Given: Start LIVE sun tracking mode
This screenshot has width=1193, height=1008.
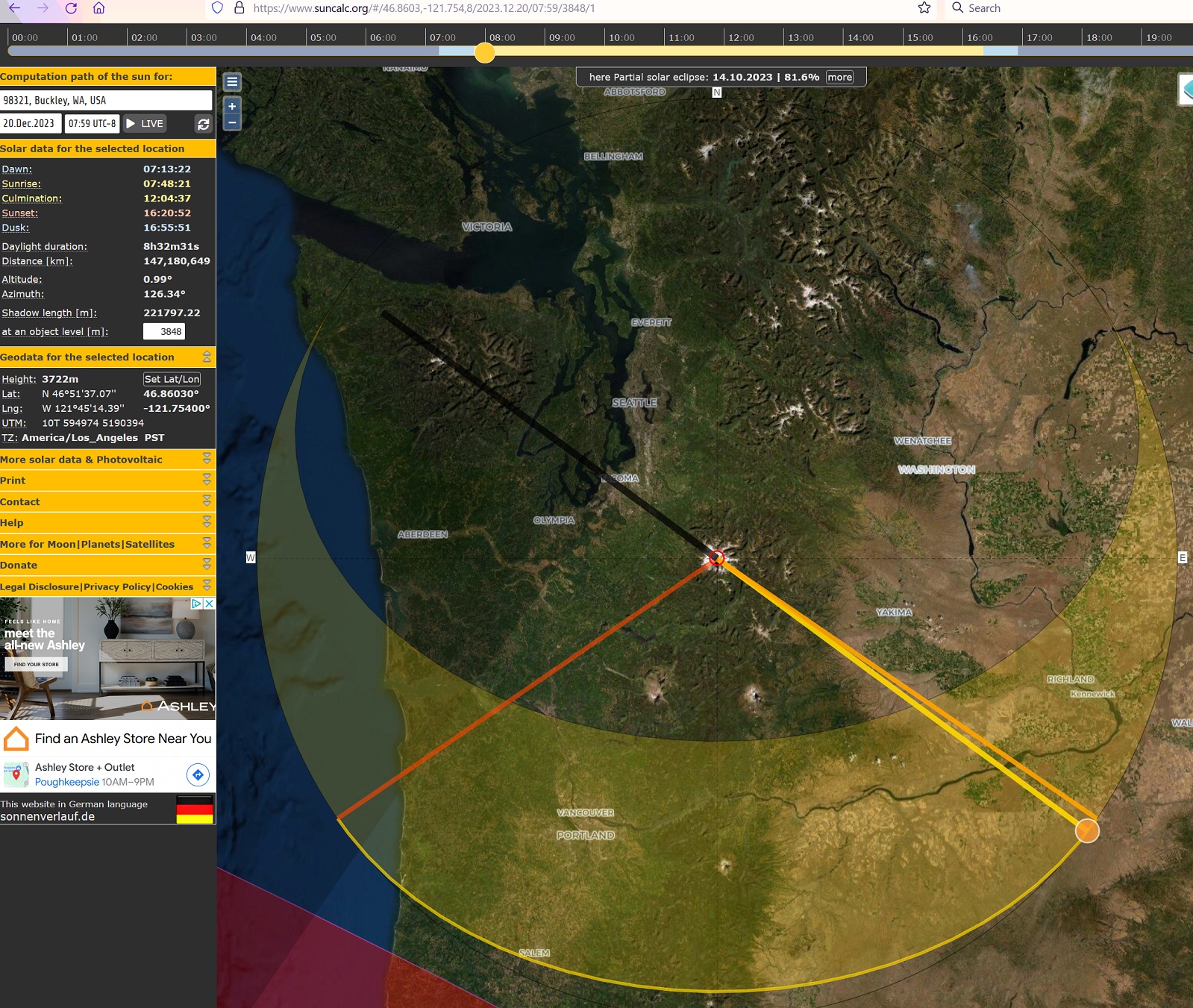Looking at the screenshot, I should tap(145, 124).
